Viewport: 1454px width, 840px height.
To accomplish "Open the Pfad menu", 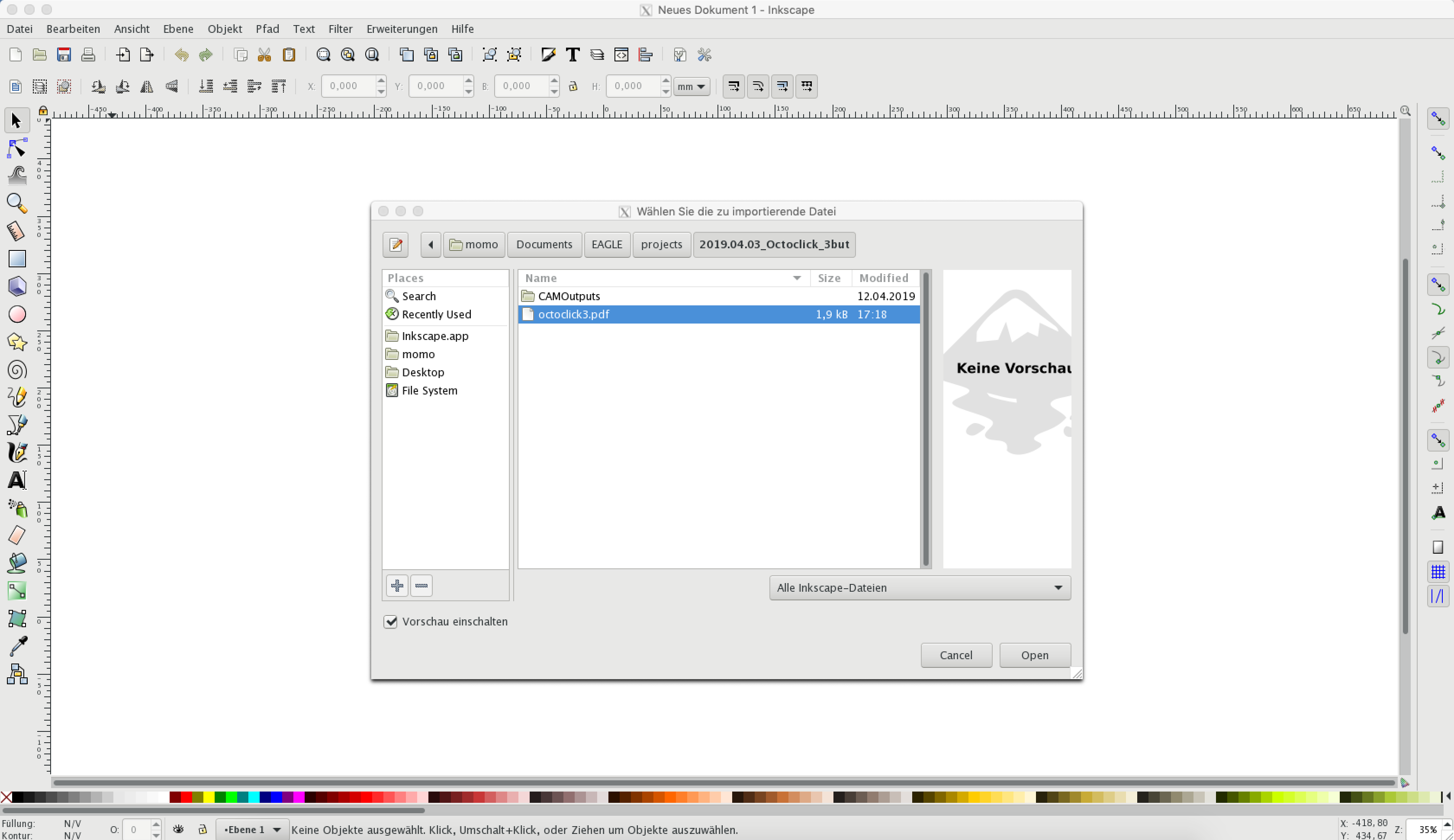I will [267, 28].
